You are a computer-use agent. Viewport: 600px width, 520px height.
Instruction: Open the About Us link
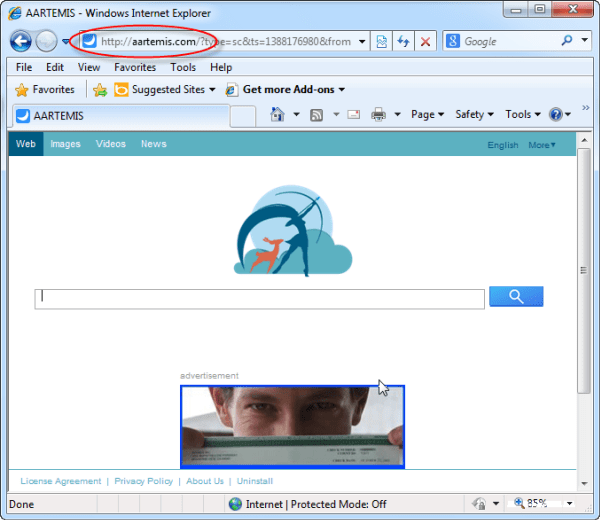205,481
